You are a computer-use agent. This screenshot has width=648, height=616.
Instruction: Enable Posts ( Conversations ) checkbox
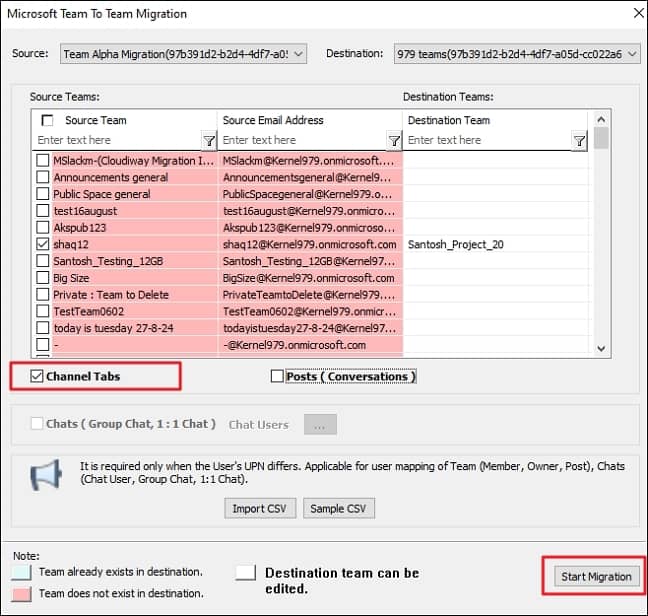pos(277,376)
